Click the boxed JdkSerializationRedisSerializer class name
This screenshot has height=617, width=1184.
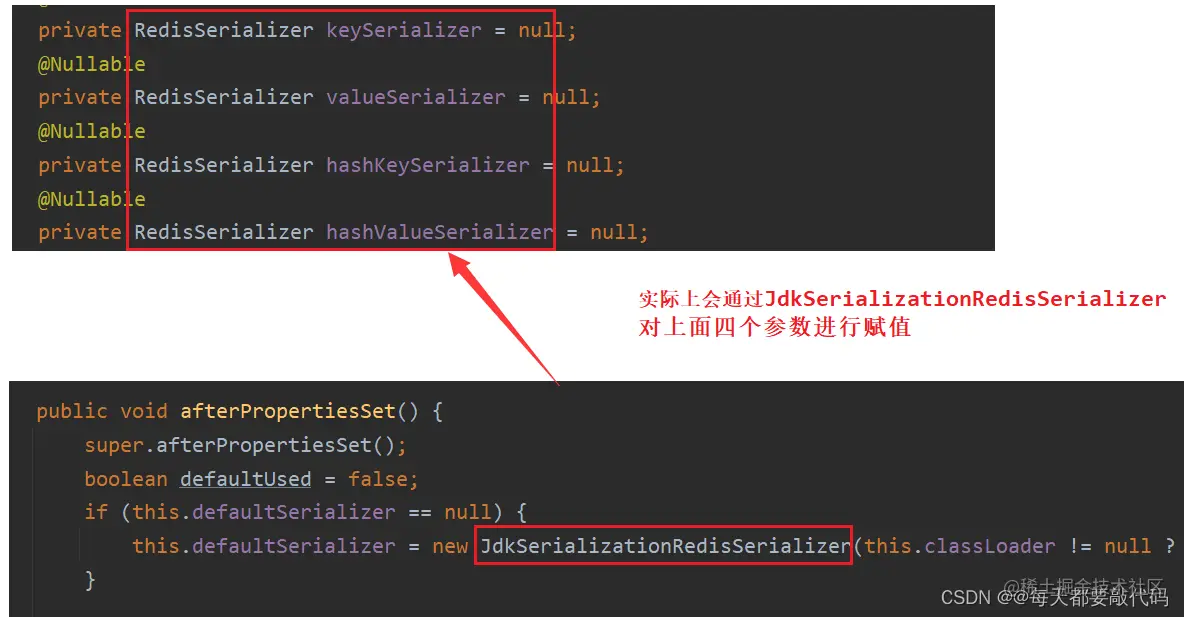click(664, 546)
